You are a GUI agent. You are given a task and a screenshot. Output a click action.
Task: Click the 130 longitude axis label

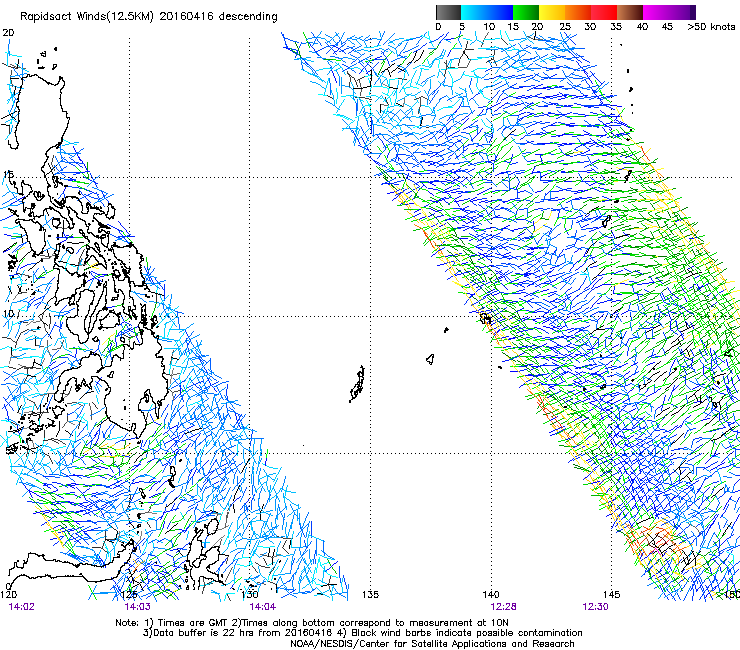250,595
